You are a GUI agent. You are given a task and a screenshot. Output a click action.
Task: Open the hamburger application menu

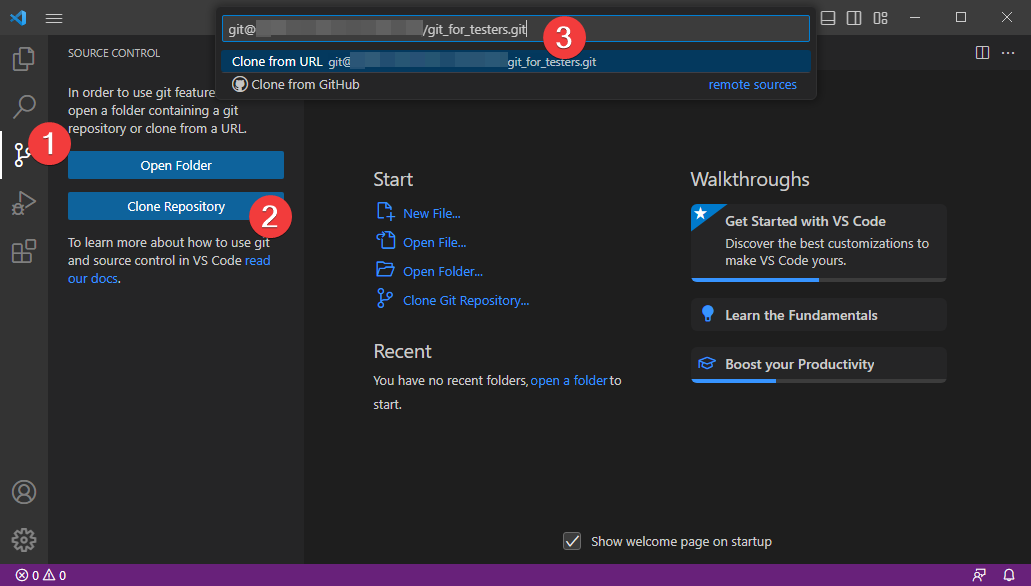(x=54, y=18)
